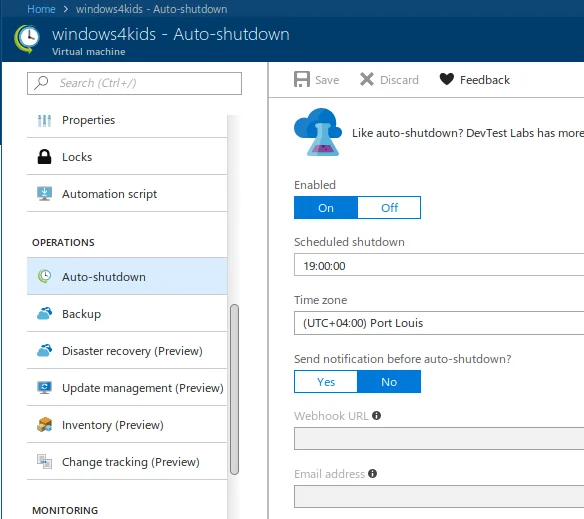Go to Home breadcrumb link

(x=41, y=9)
